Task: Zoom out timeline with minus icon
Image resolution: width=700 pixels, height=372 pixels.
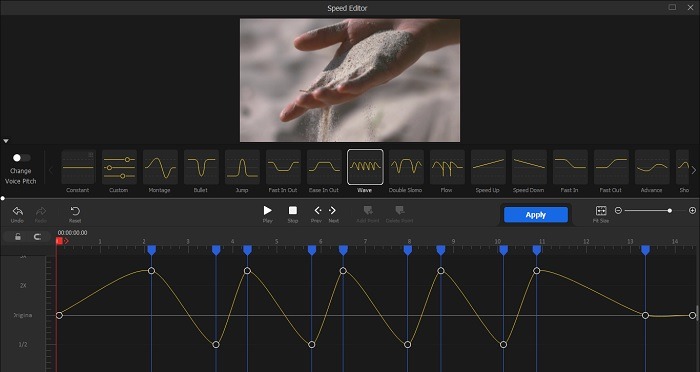Action: pyautogui.click(x=618, y=210)
